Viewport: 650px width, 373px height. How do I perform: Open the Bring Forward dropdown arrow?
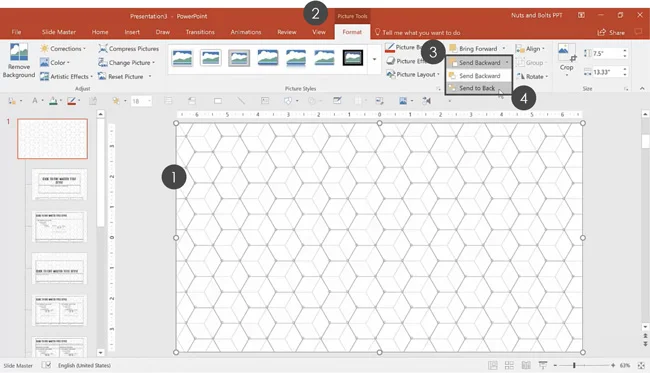pyautogui.click(x=504, y=48)
